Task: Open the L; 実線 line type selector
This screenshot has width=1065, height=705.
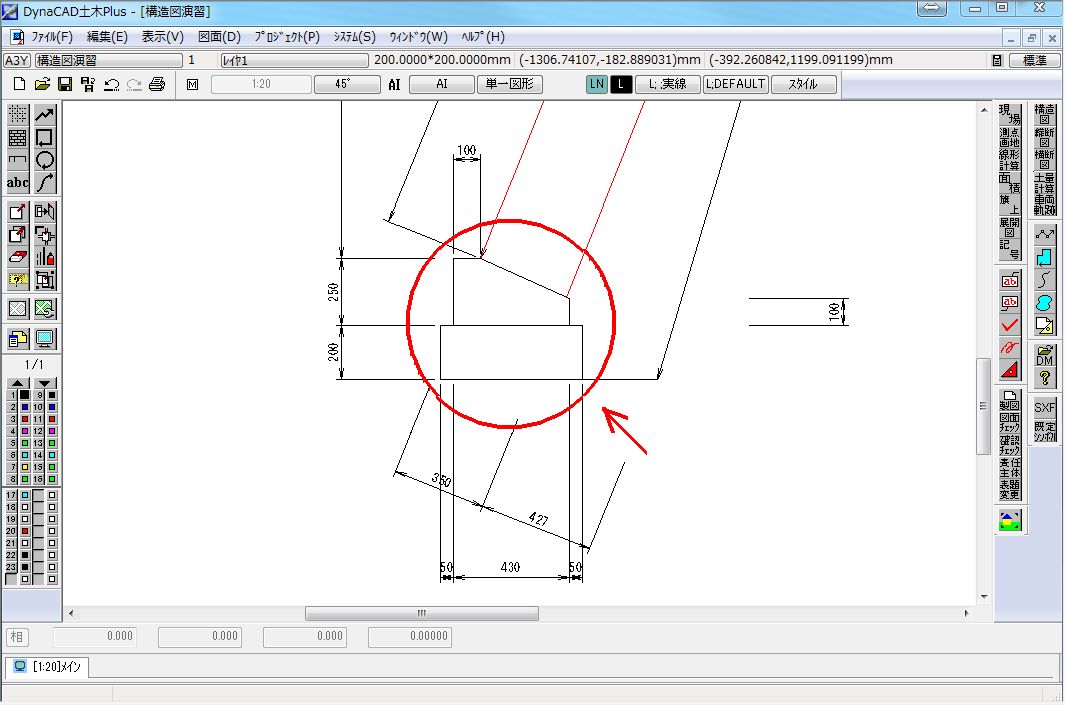Action: (667, 84)
